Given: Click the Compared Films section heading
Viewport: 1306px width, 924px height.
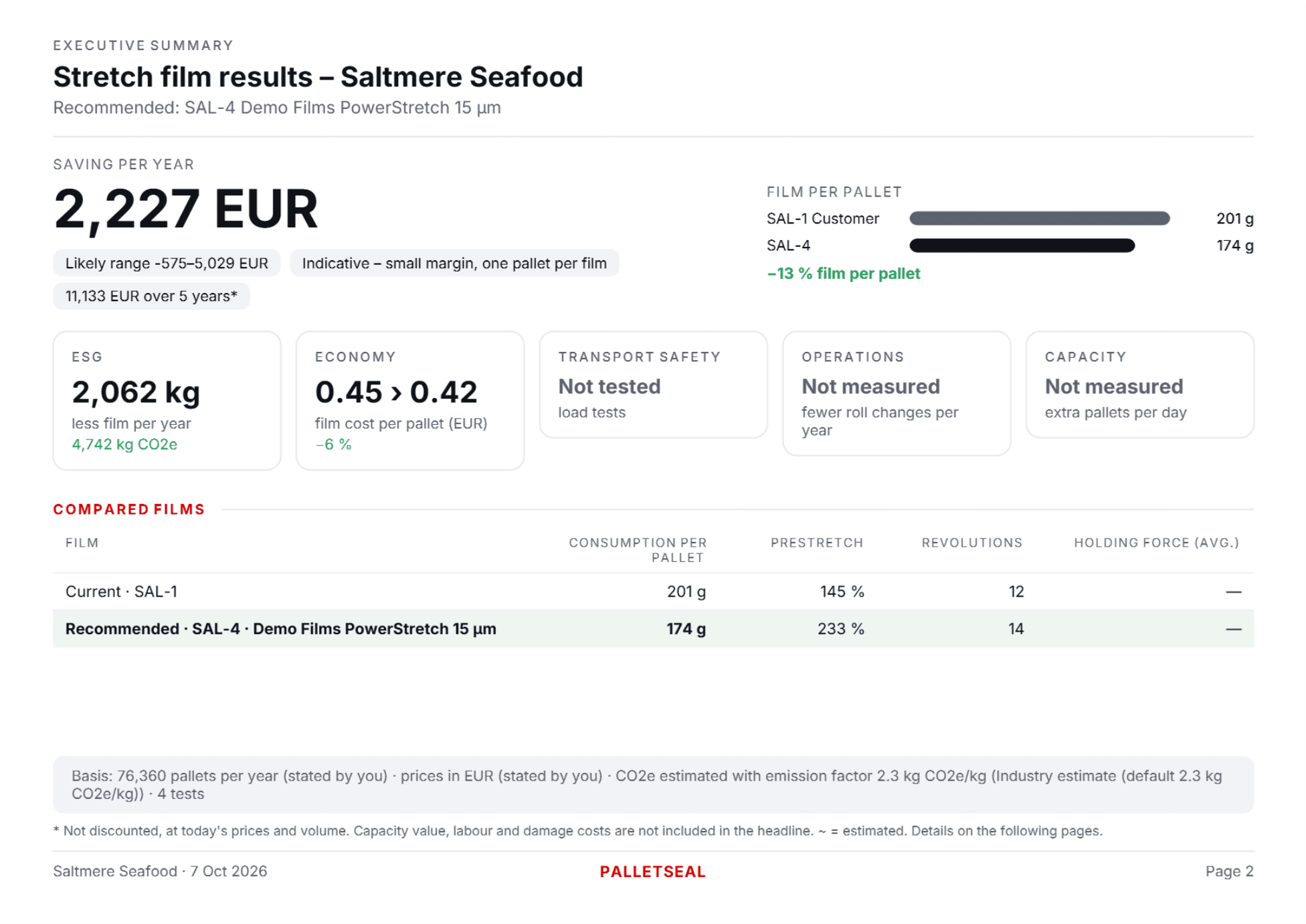Looking at the screenshot, I should click(x=129, y=509).
